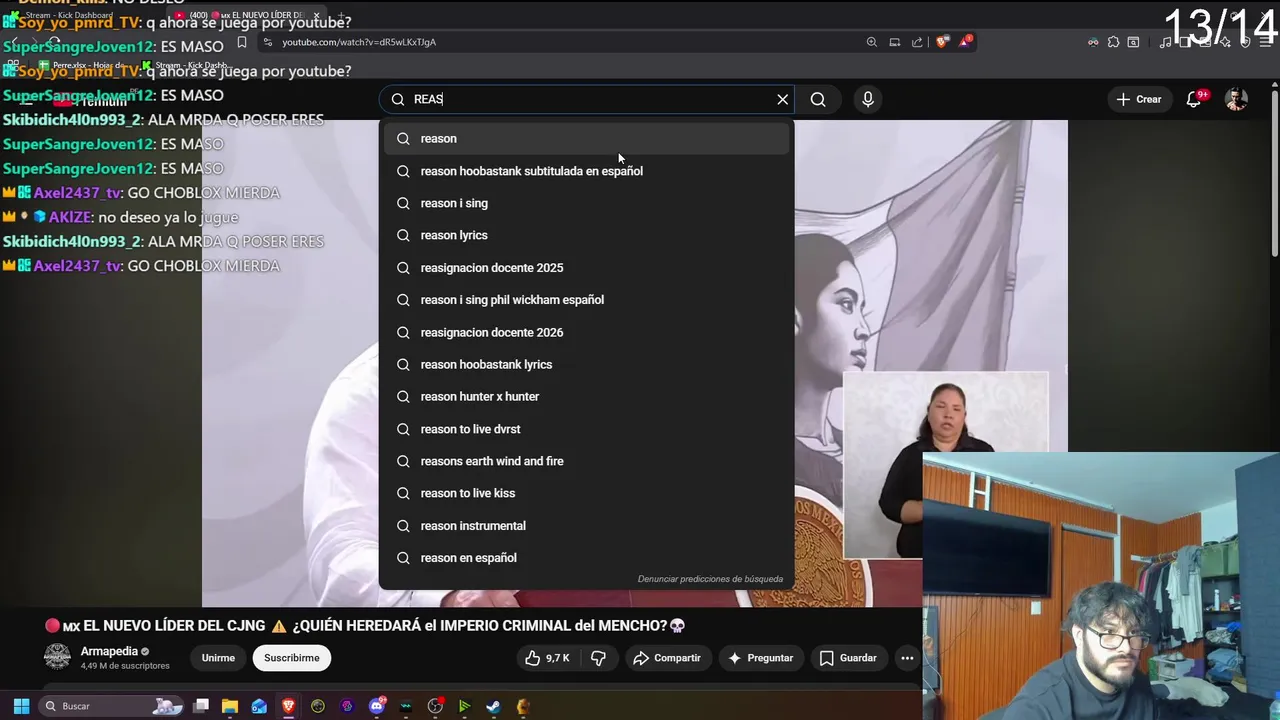Open File Explorer from the taskbar
The image size is (1280, 720).
230,706
